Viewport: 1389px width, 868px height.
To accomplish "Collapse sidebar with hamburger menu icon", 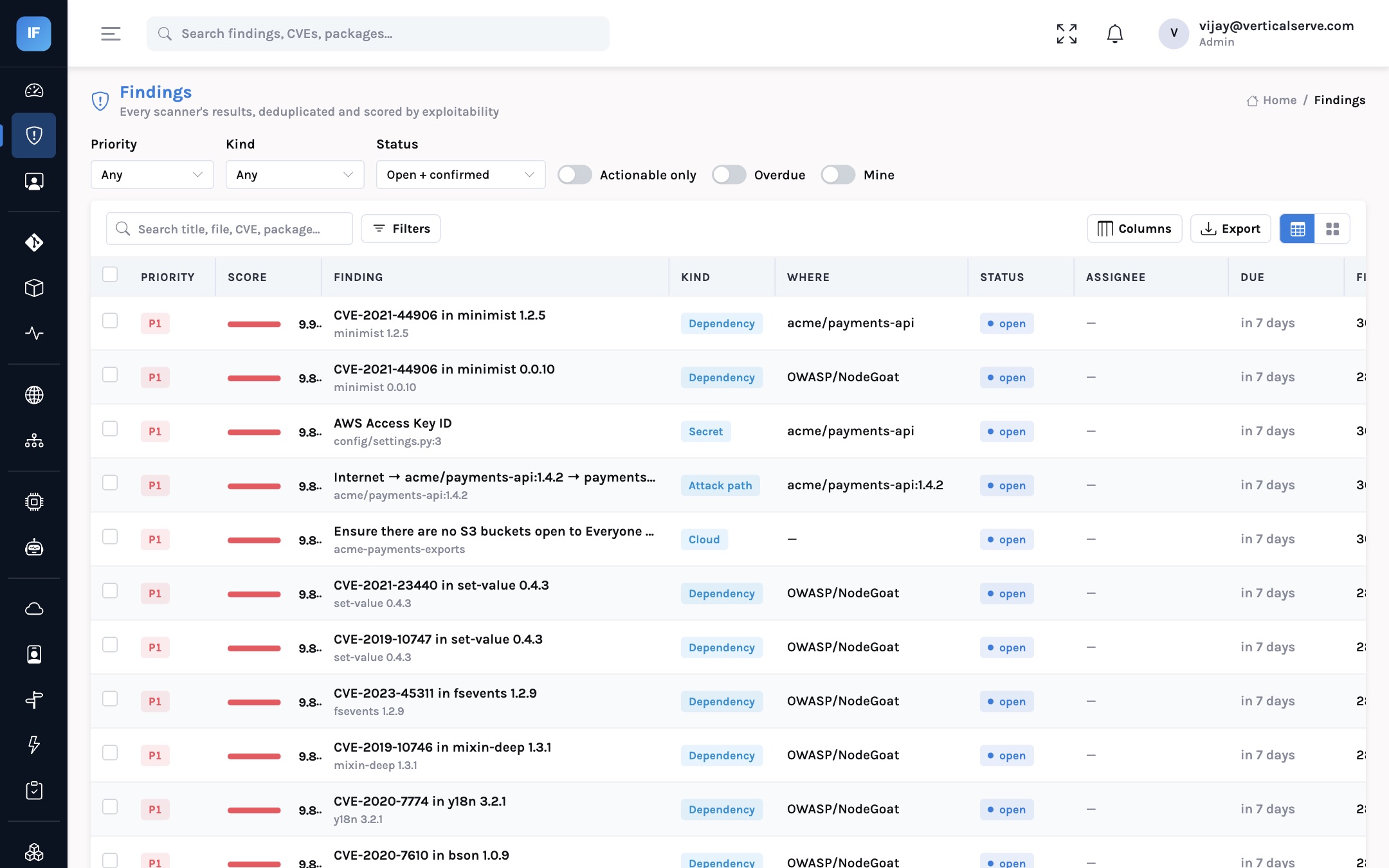I will 111,33.
